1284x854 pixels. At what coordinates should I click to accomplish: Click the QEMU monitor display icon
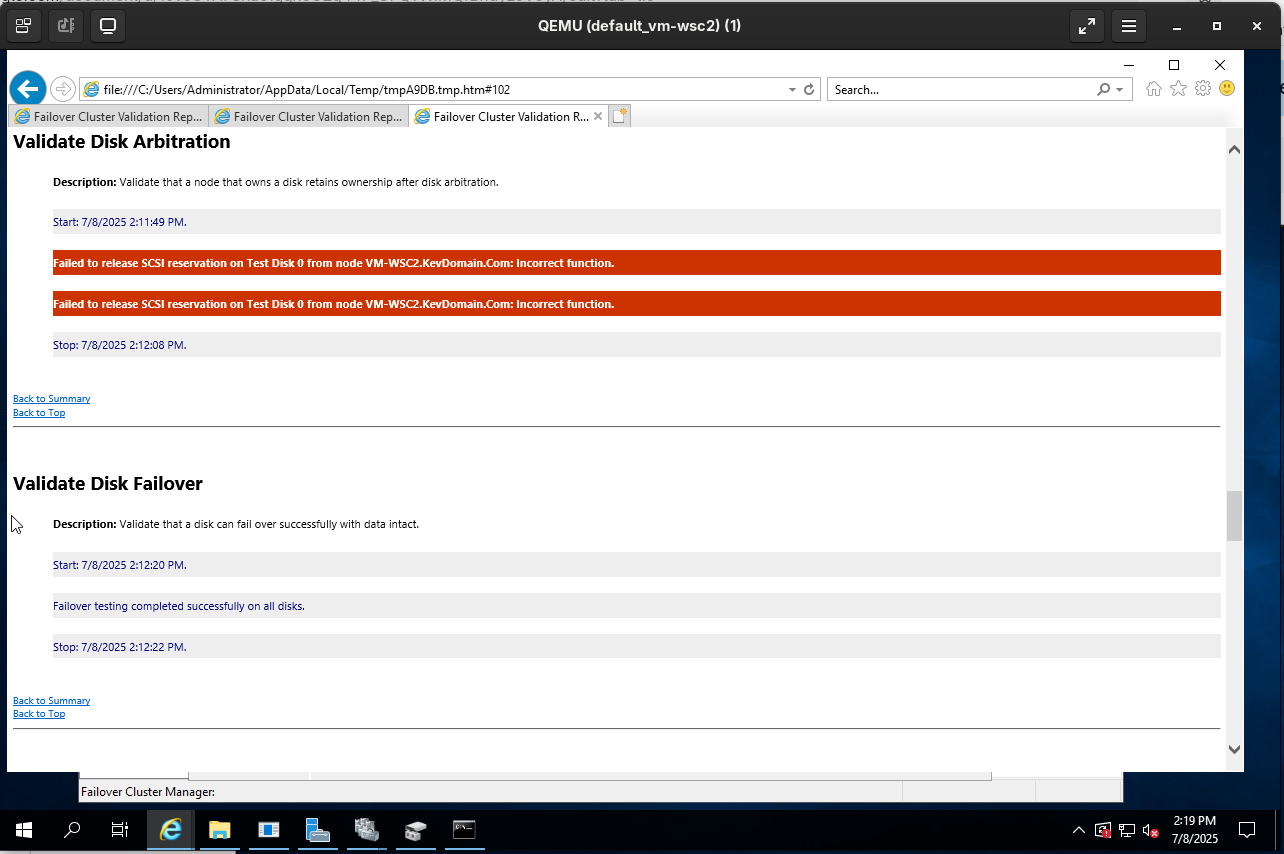[x=108, y=26]
